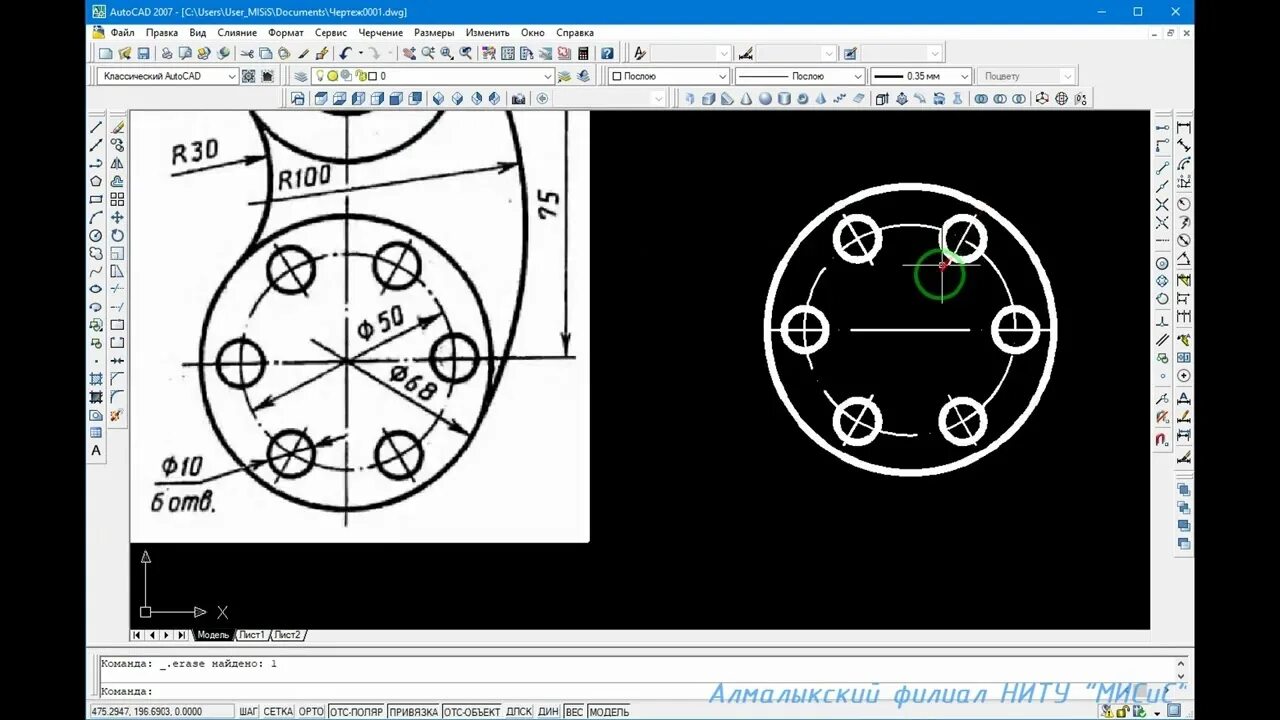Click the Zoom Realtime magnifier icon

[x=428, y=53]
